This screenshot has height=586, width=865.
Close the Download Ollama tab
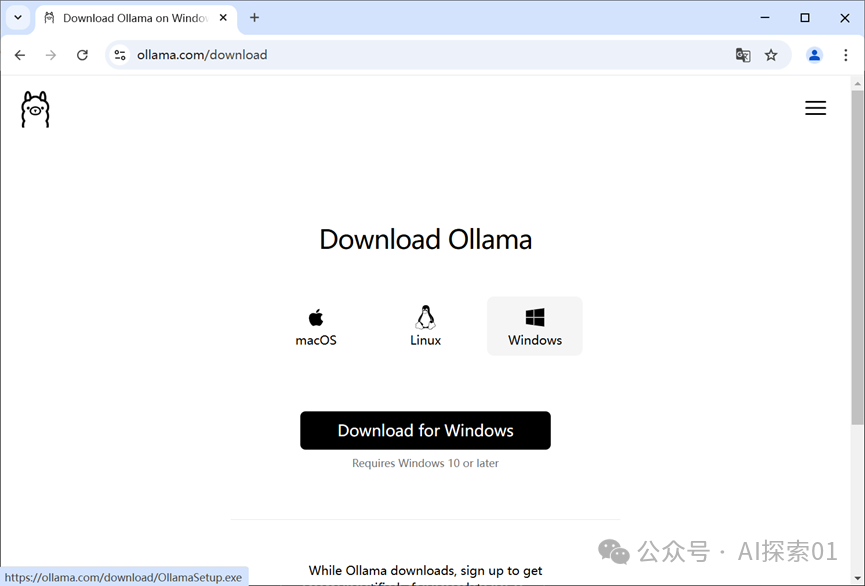pyautogui.click(x=223, y=18)
